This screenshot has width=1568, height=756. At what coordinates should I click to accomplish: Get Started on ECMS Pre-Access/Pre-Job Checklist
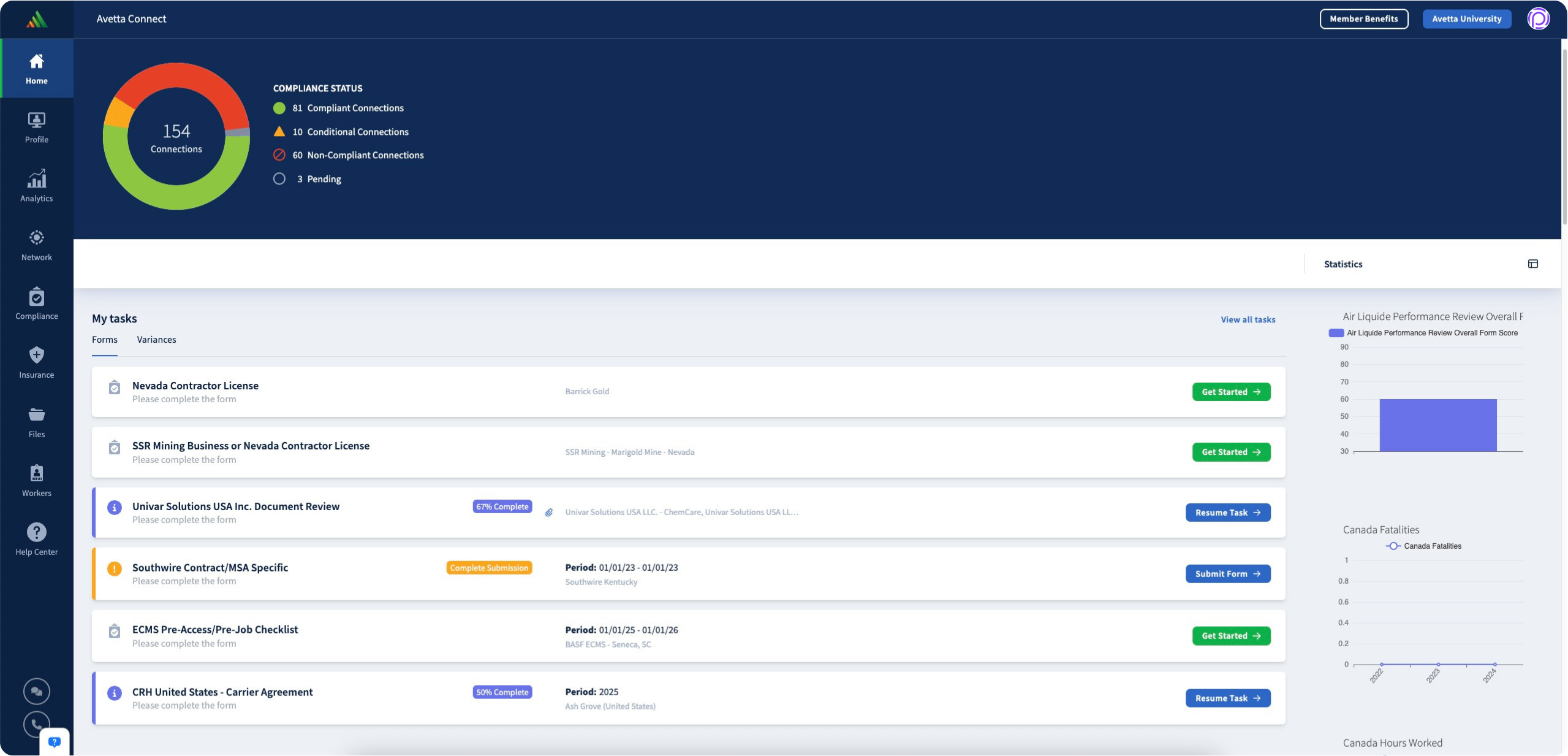[1232, 636]
